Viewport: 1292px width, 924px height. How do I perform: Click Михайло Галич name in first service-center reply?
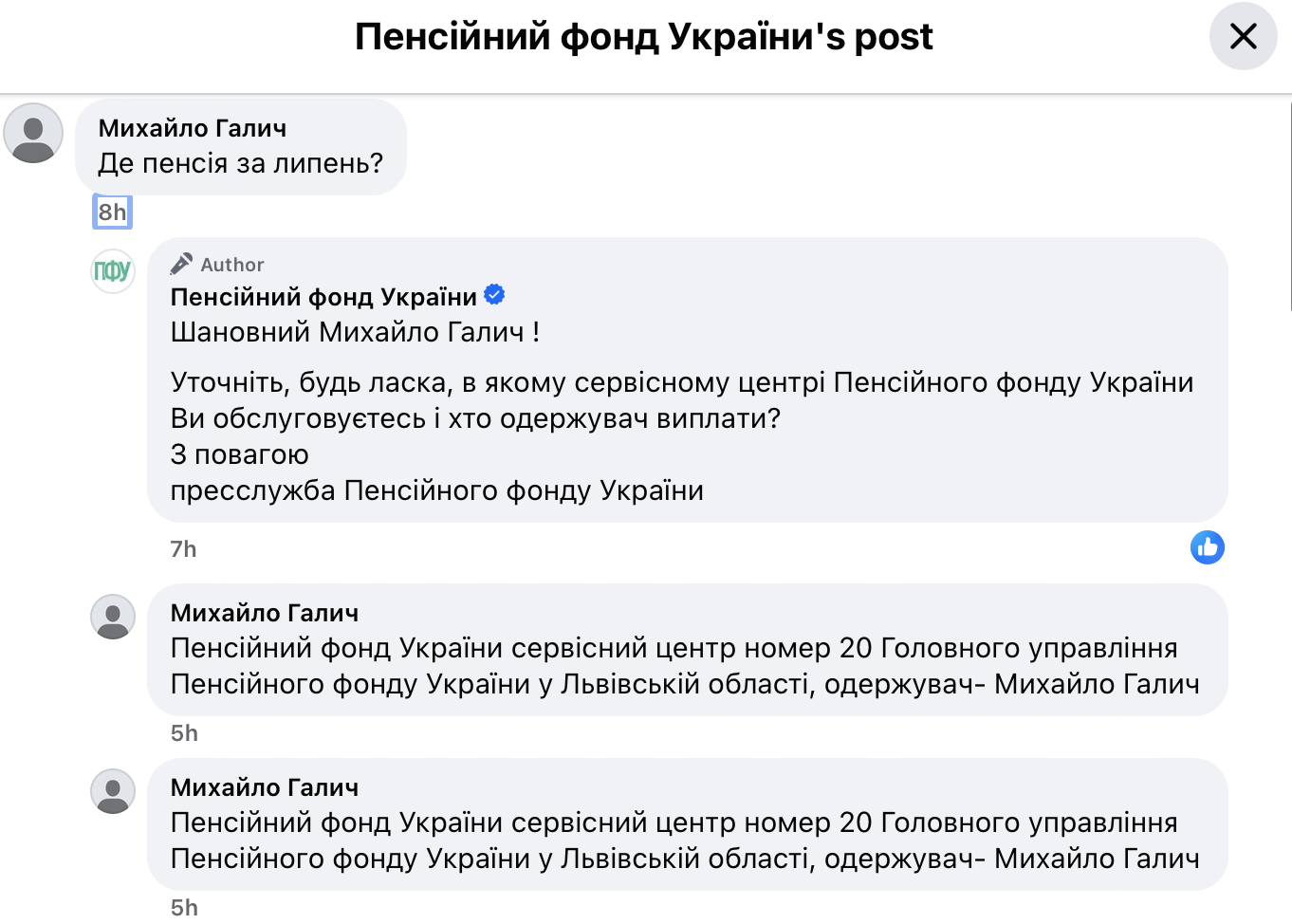pyautogui.click(x=265, y=613)
